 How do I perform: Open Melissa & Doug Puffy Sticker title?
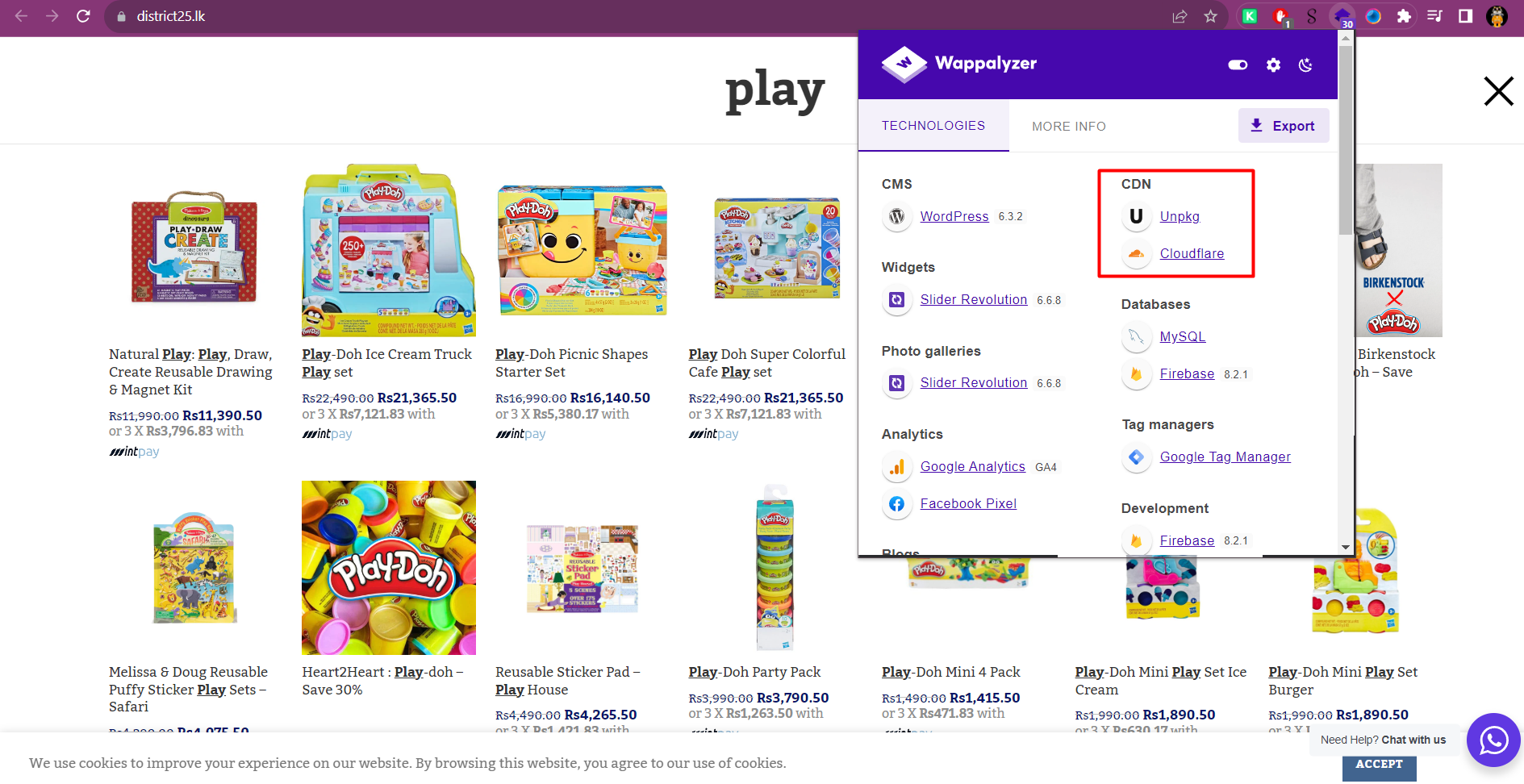(188, 689)
